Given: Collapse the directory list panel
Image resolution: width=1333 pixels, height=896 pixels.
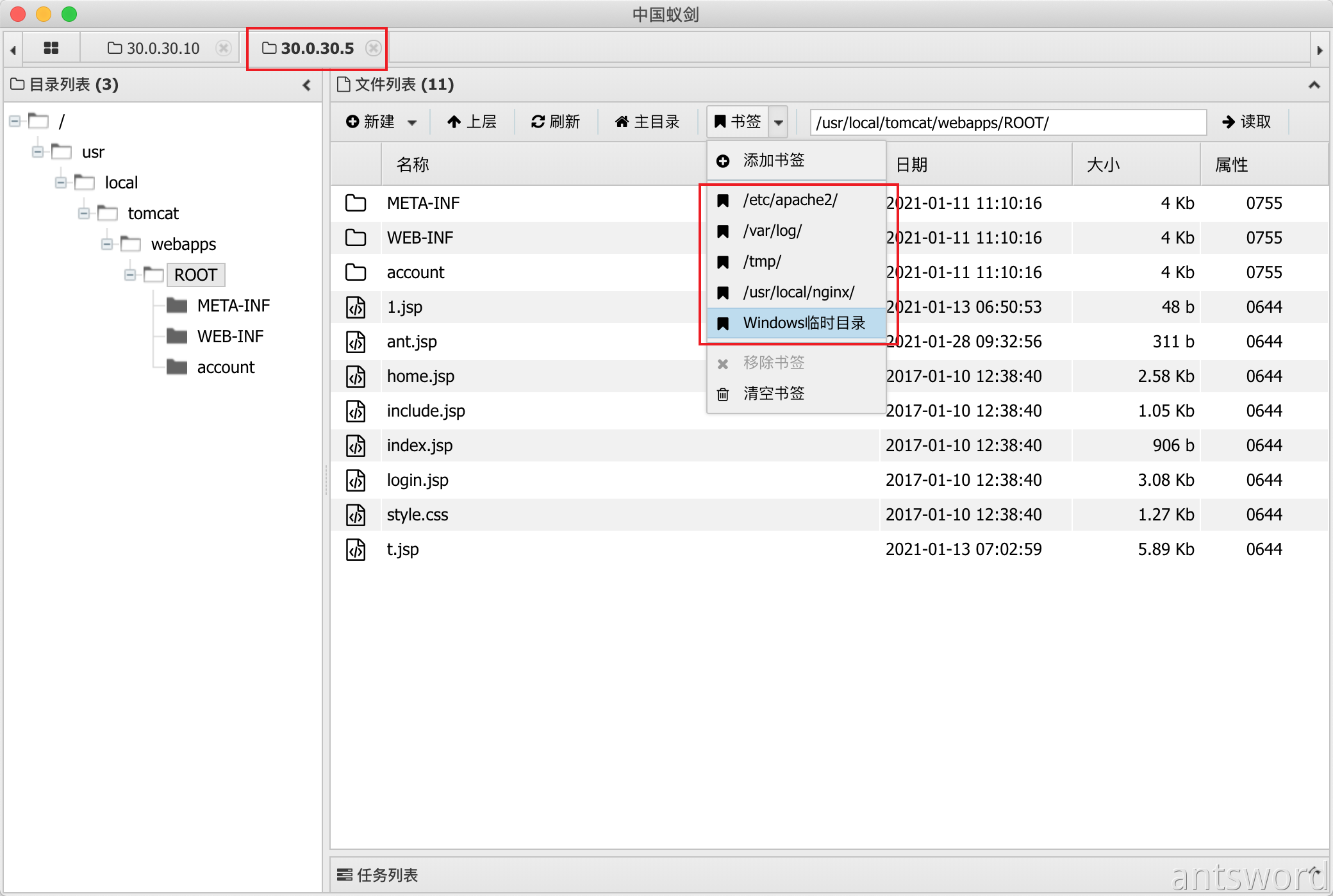Looking at the screenshot, I should [306, 85].
